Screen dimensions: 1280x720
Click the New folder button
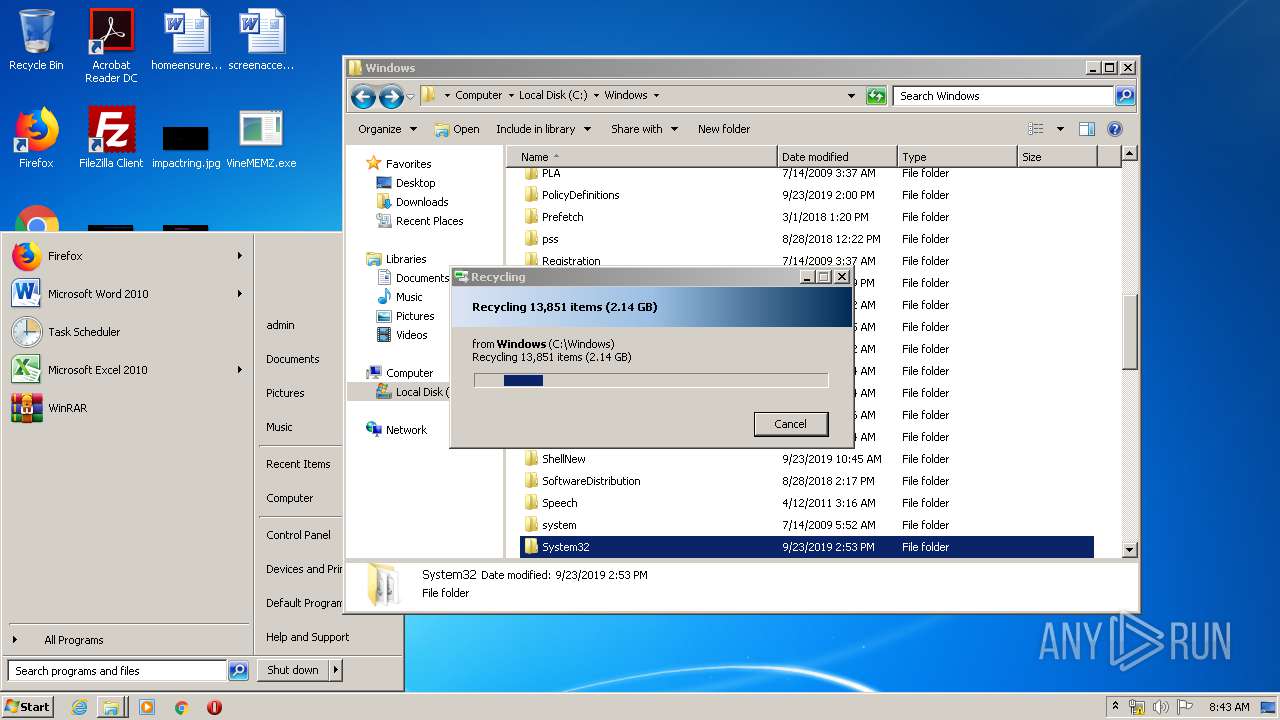click(724, 129)
